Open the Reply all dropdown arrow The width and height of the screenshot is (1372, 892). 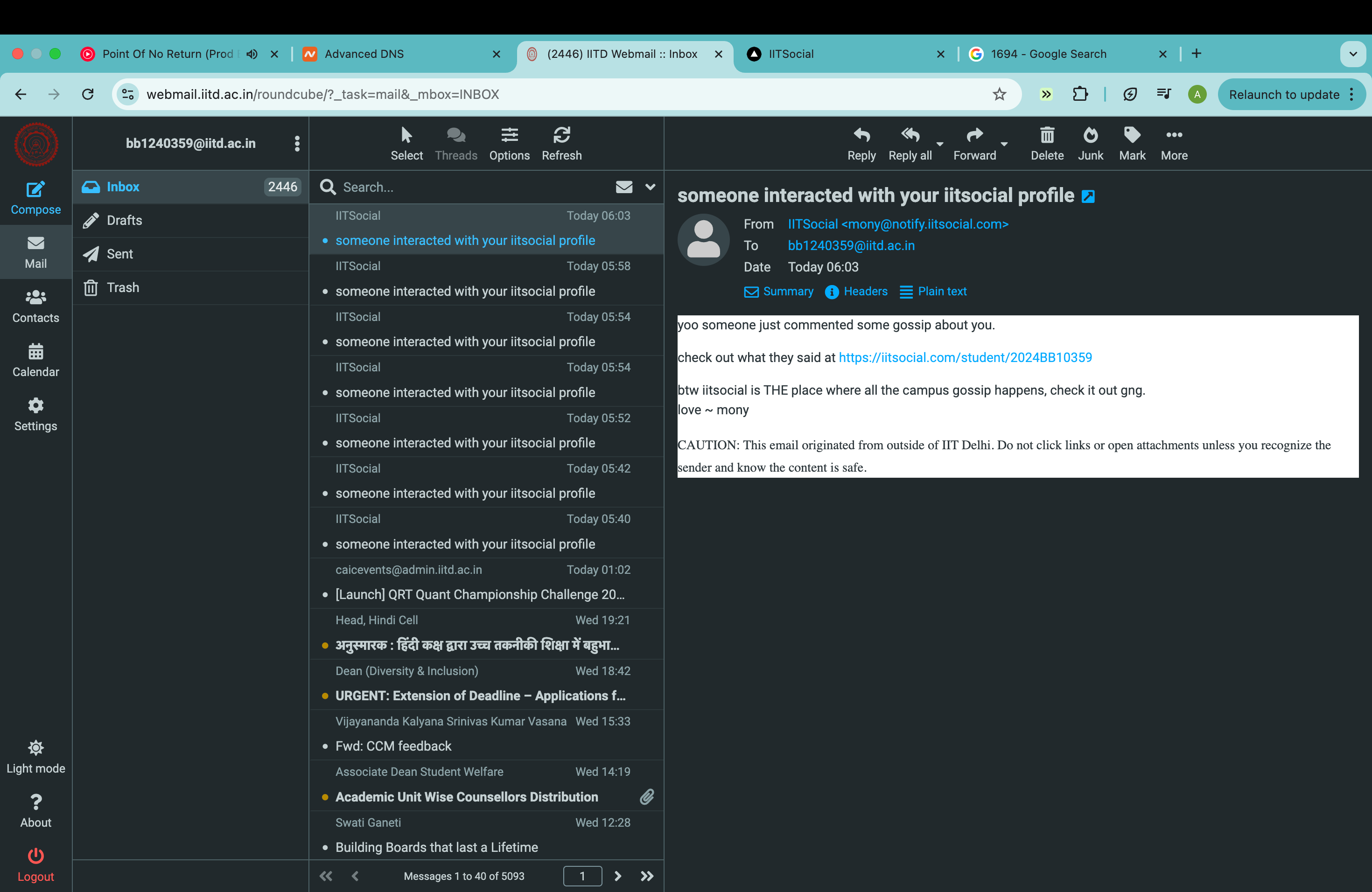click(940, 144)
